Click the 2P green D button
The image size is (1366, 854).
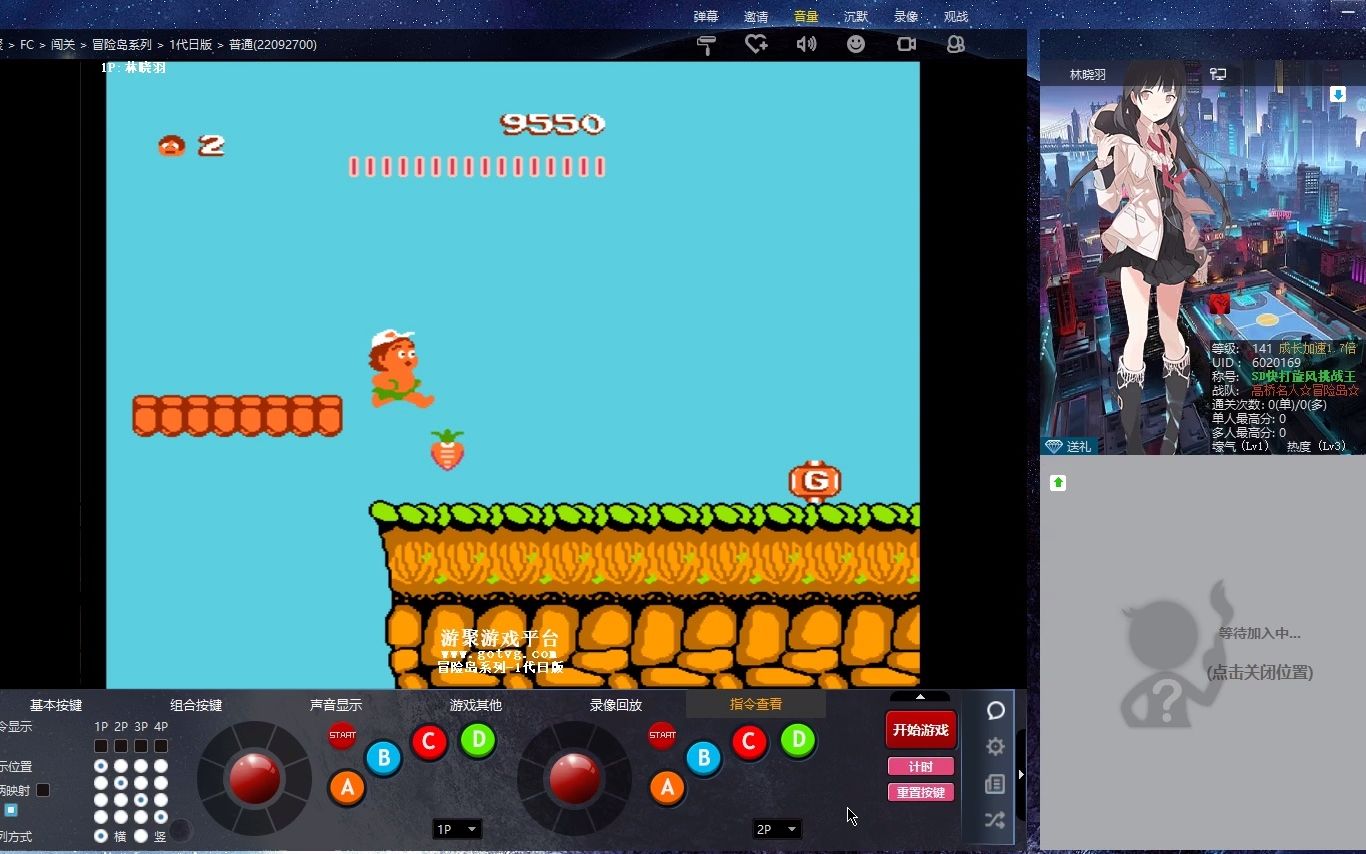click(798, 740)
